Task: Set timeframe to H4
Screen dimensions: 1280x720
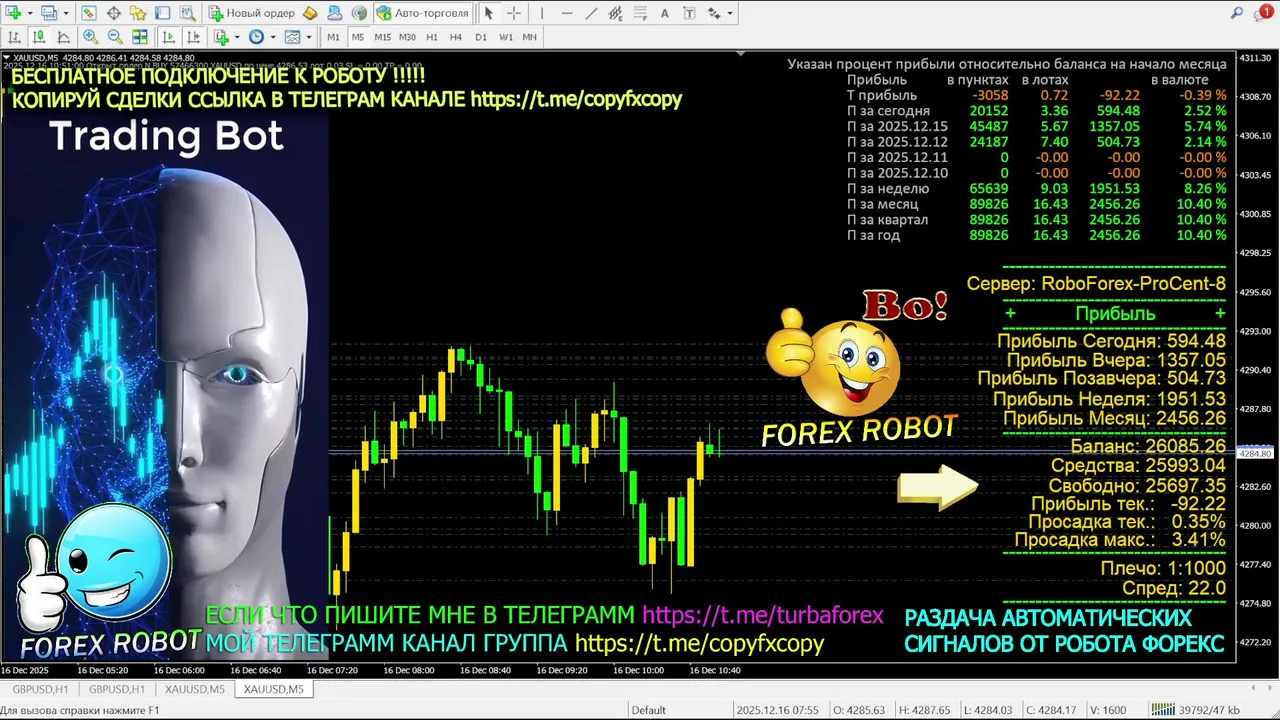Action: (x=456, y=37)
